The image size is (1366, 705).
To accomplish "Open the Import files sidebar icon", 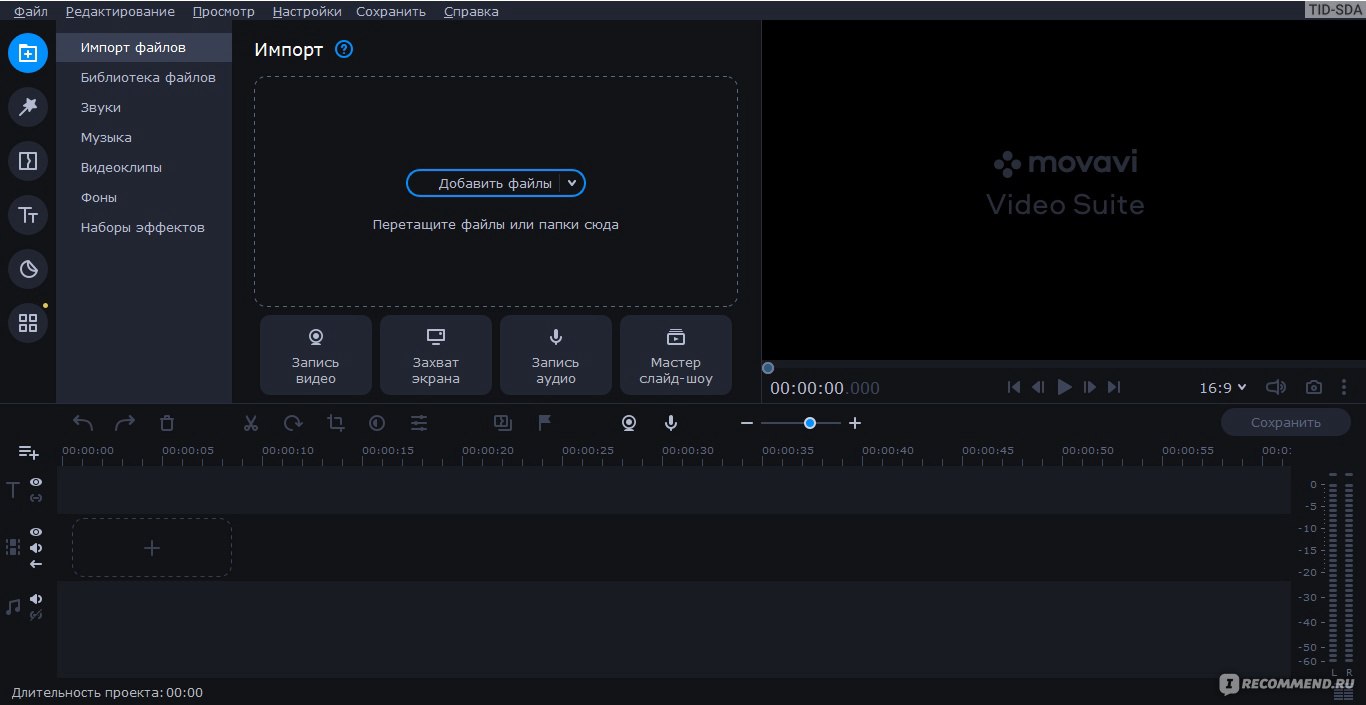I will [28, 53].
